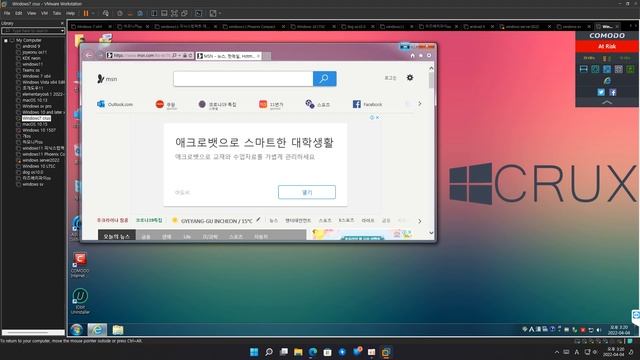Close the Library panel
Viewport: 640px width, 360px height.
click(62, 23)
